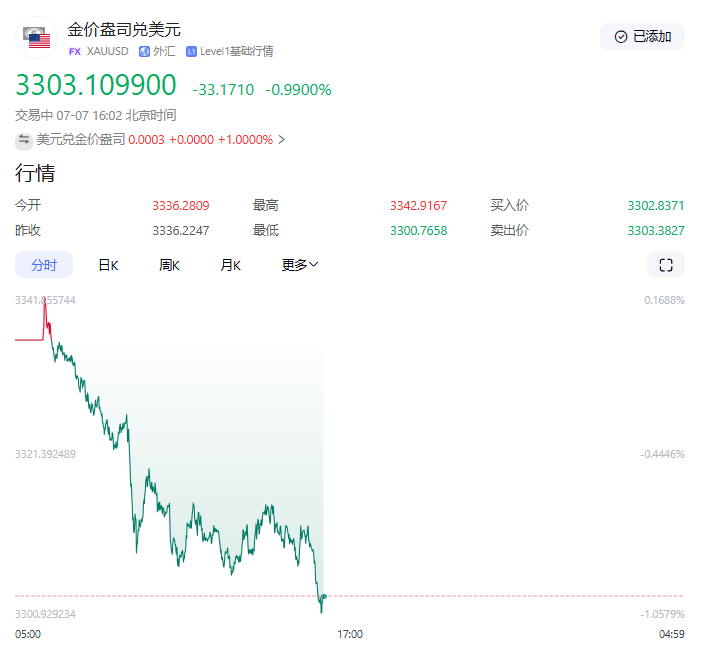Click the gold/USD currency pair flag icon
Image resolution: width=704 pixels, height=650 pixels.
(37, 38)
